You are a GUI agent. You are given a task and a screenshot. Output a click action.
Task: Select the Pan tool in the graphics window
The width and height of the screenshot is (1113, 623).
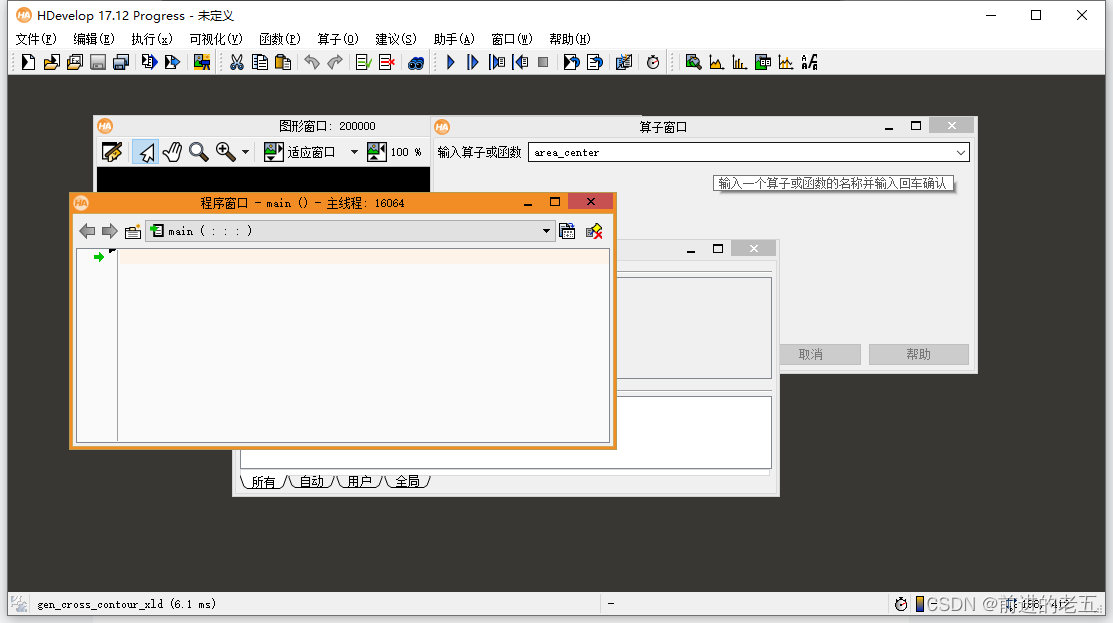point(172,152)
